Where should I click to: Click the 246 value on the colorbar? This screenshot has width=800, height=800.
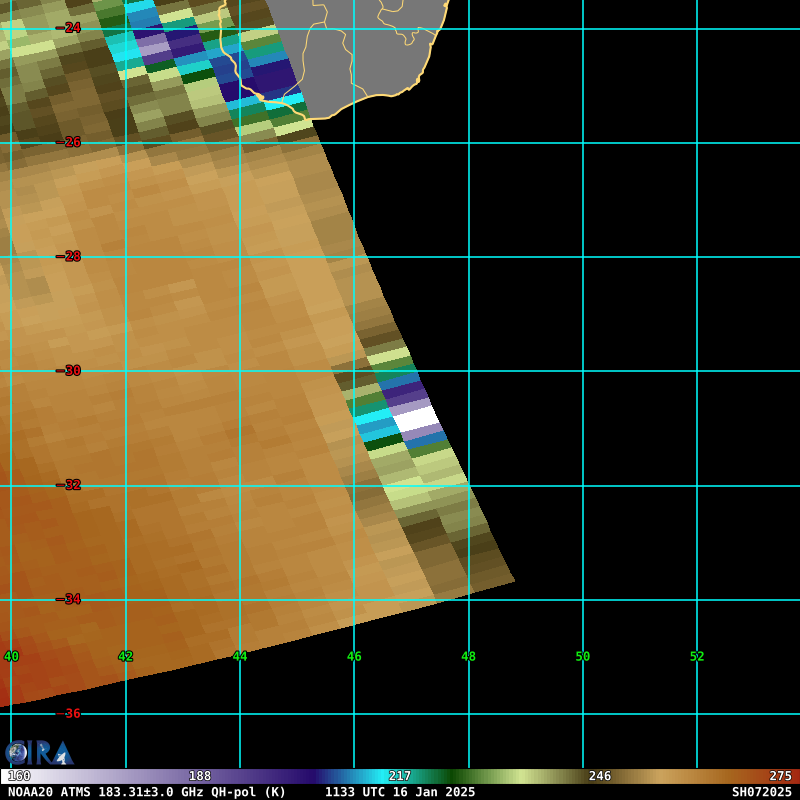coord(600,776)
